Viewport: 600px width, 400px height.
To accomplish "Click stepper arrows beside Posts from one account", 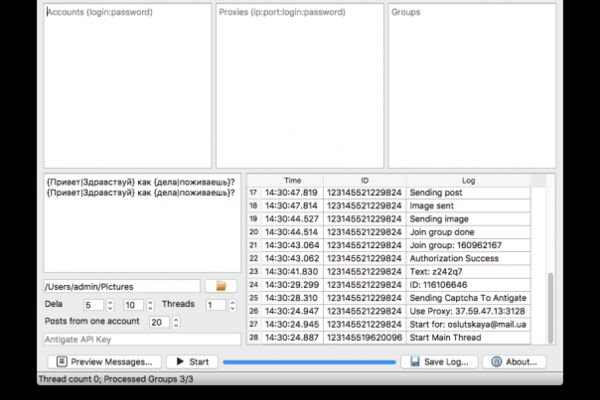I will click(x=176, y=322).
